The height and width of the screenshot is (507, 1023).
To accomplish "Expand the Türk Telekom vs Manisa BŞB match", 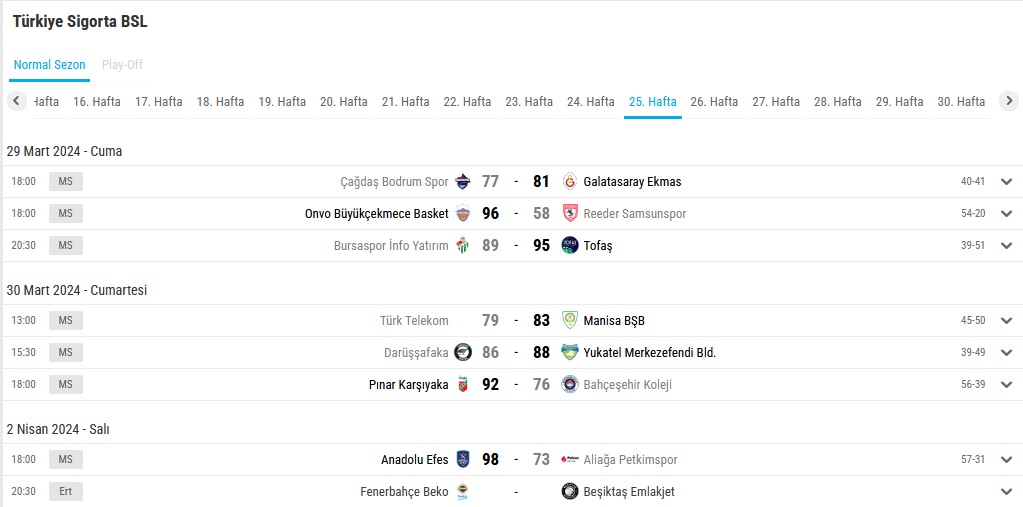I will coord(1006,321).
